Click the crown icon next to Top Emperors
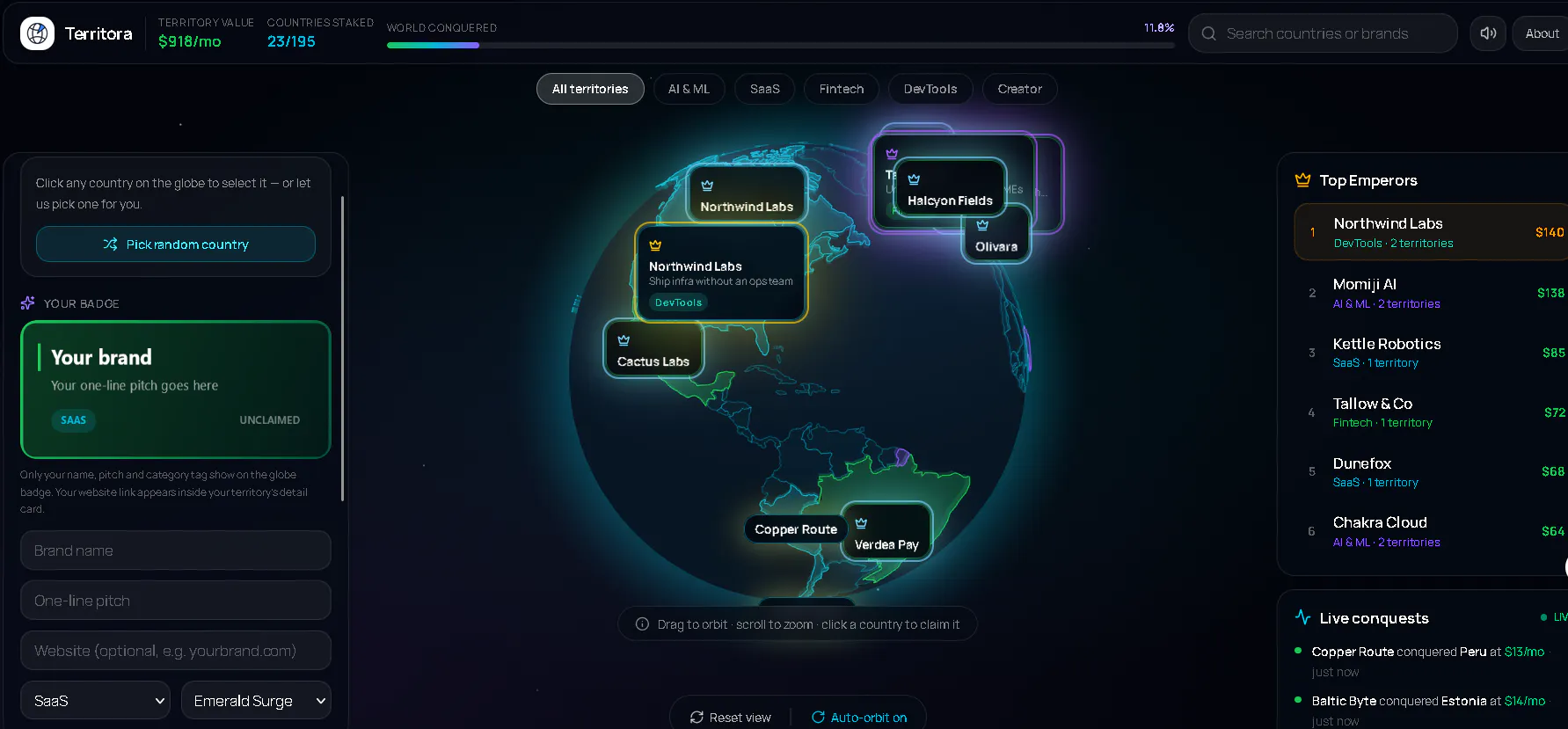The image size is (1568, 729). [1302, 180]
